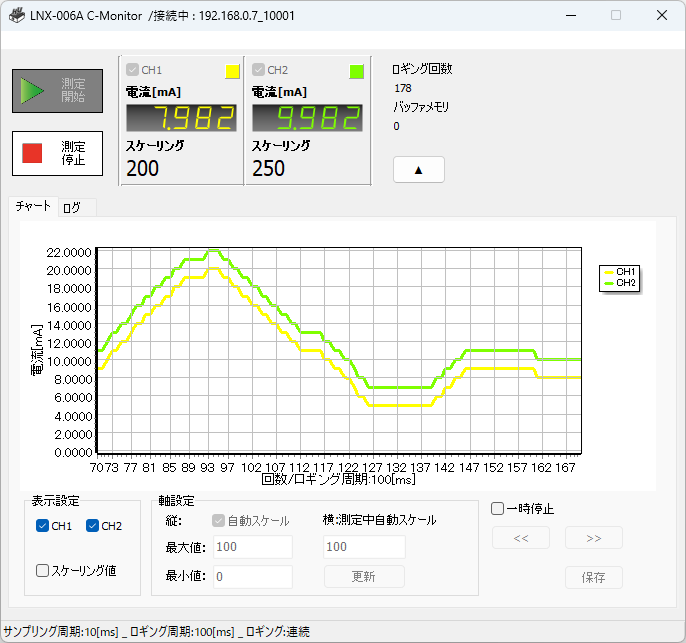This screenshot has width=686, height=643.
Task: Click the yellow CH1 color swatch
Action: [x=232, y=71]
